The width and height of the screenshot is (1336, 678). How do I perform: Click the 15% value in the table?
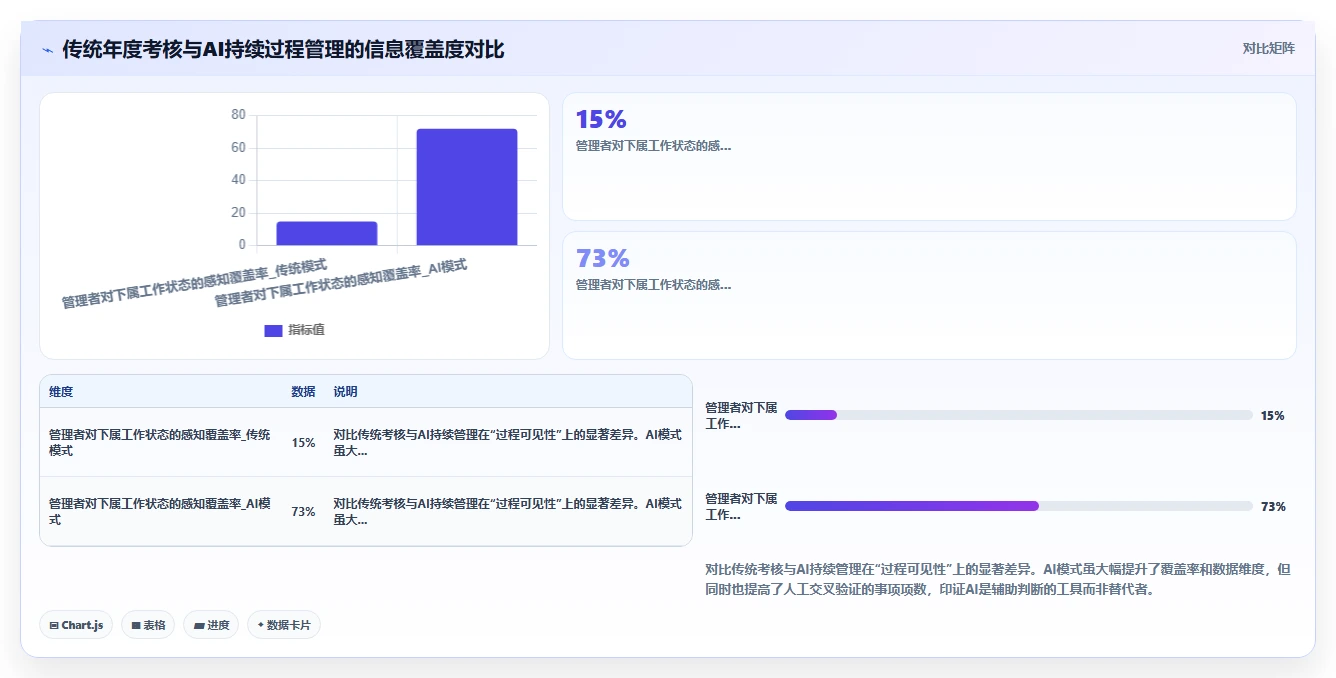click(303, 442)
